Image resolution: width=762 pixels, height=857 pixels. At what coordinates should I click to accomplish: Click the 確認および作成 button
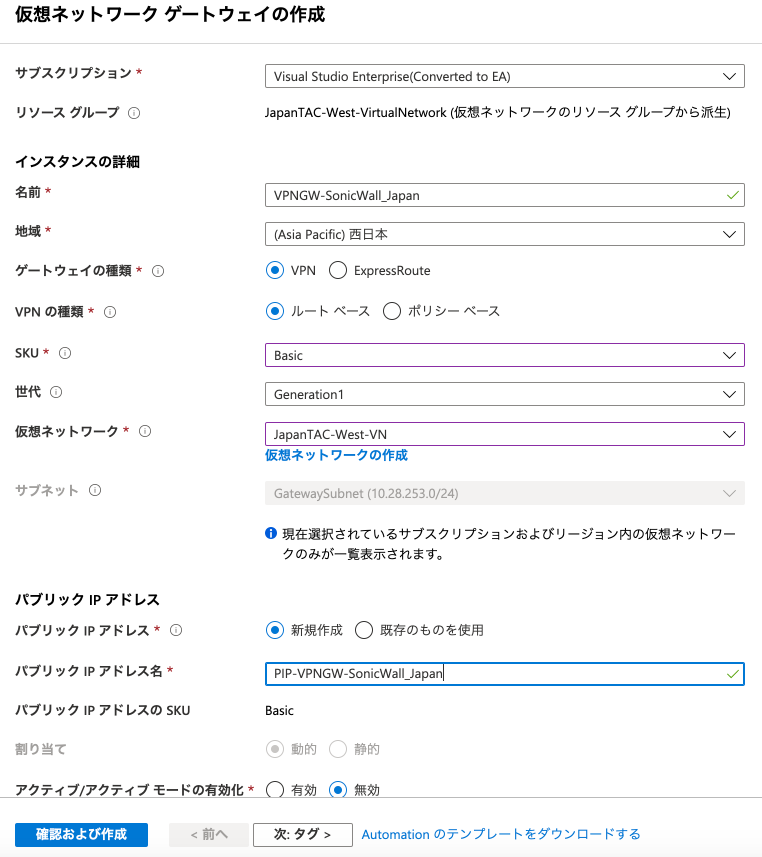click(x=81, y=834)
